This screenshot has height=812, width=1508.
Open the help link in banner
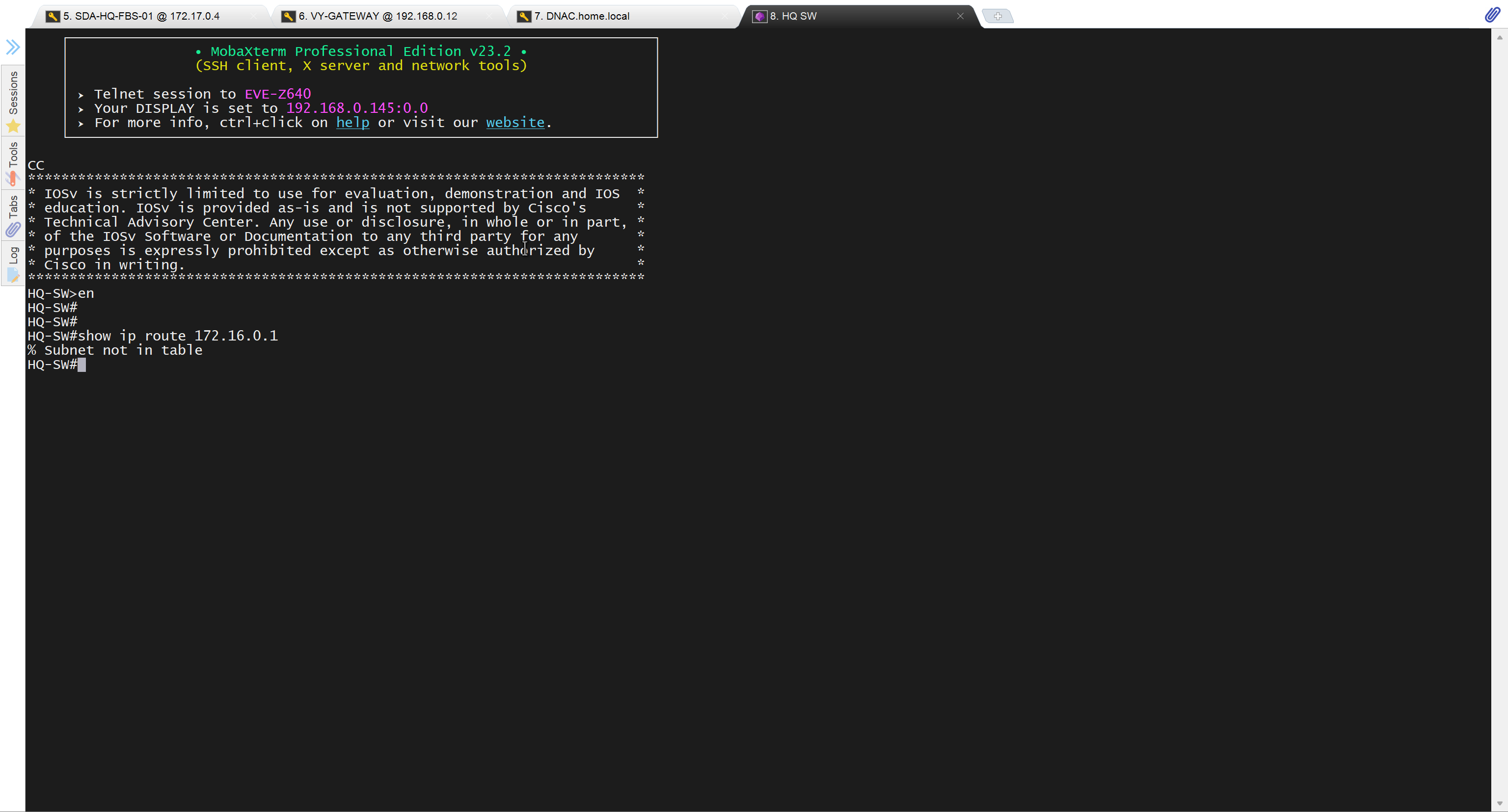pos(352,123)
